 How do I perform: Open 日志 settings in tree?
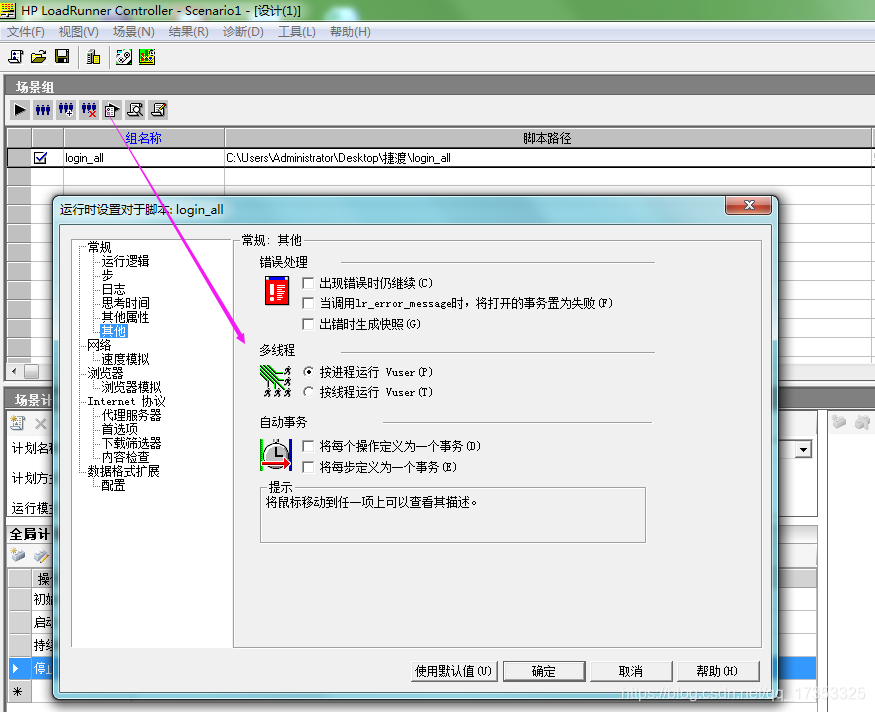(x=113, y=289)
